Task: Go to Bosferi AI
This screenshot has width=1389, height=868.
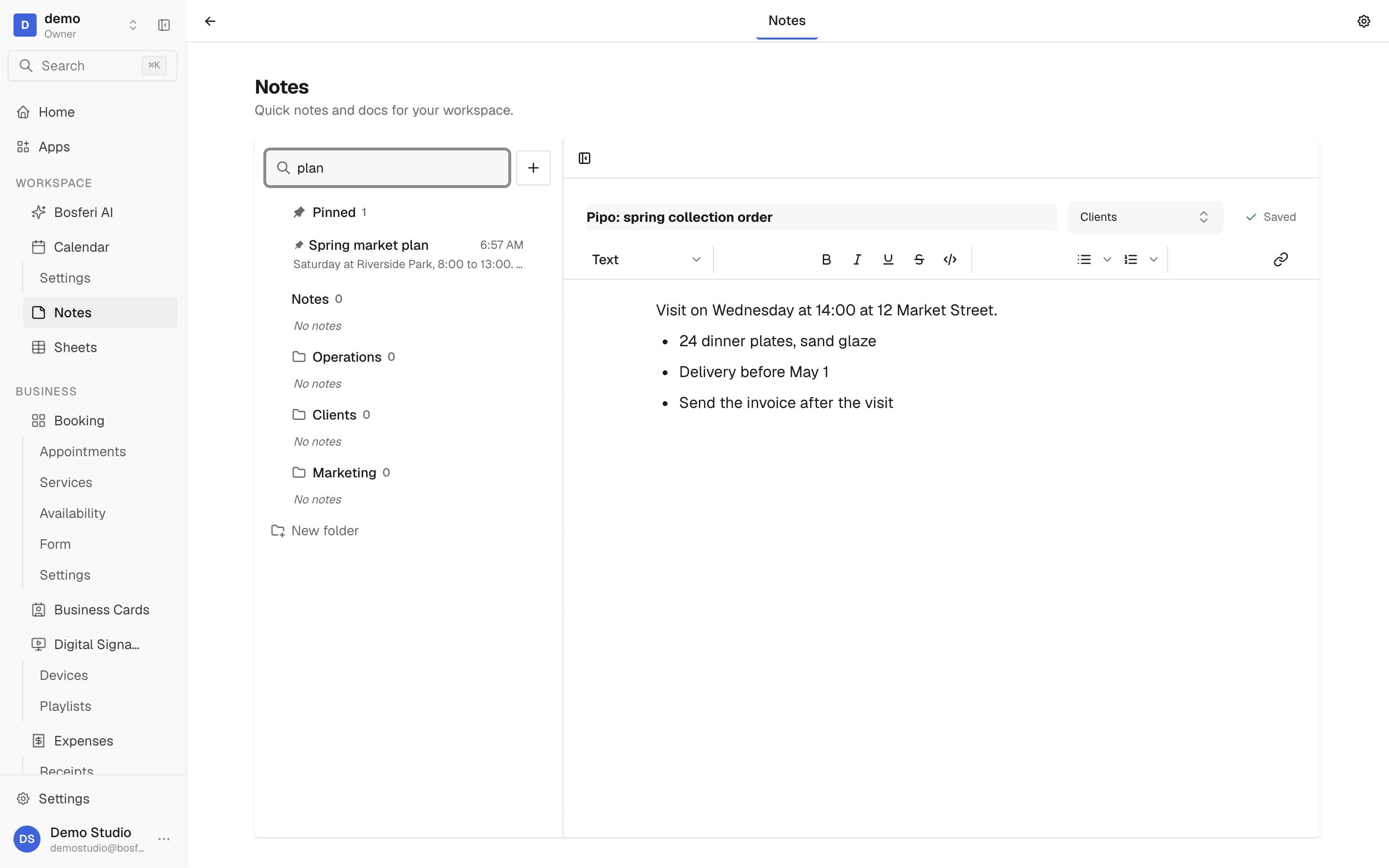Action: pos(100,212)
